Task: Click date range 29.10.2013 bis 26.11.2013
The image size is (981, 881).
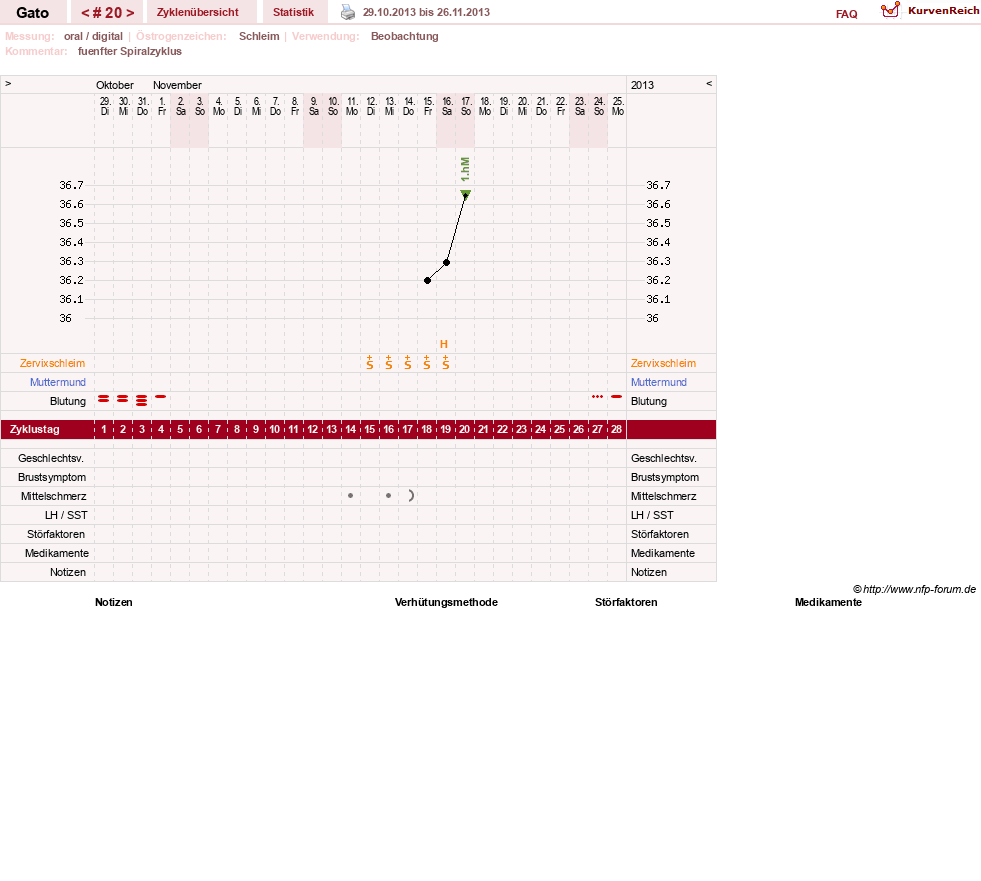Action: 426,13
